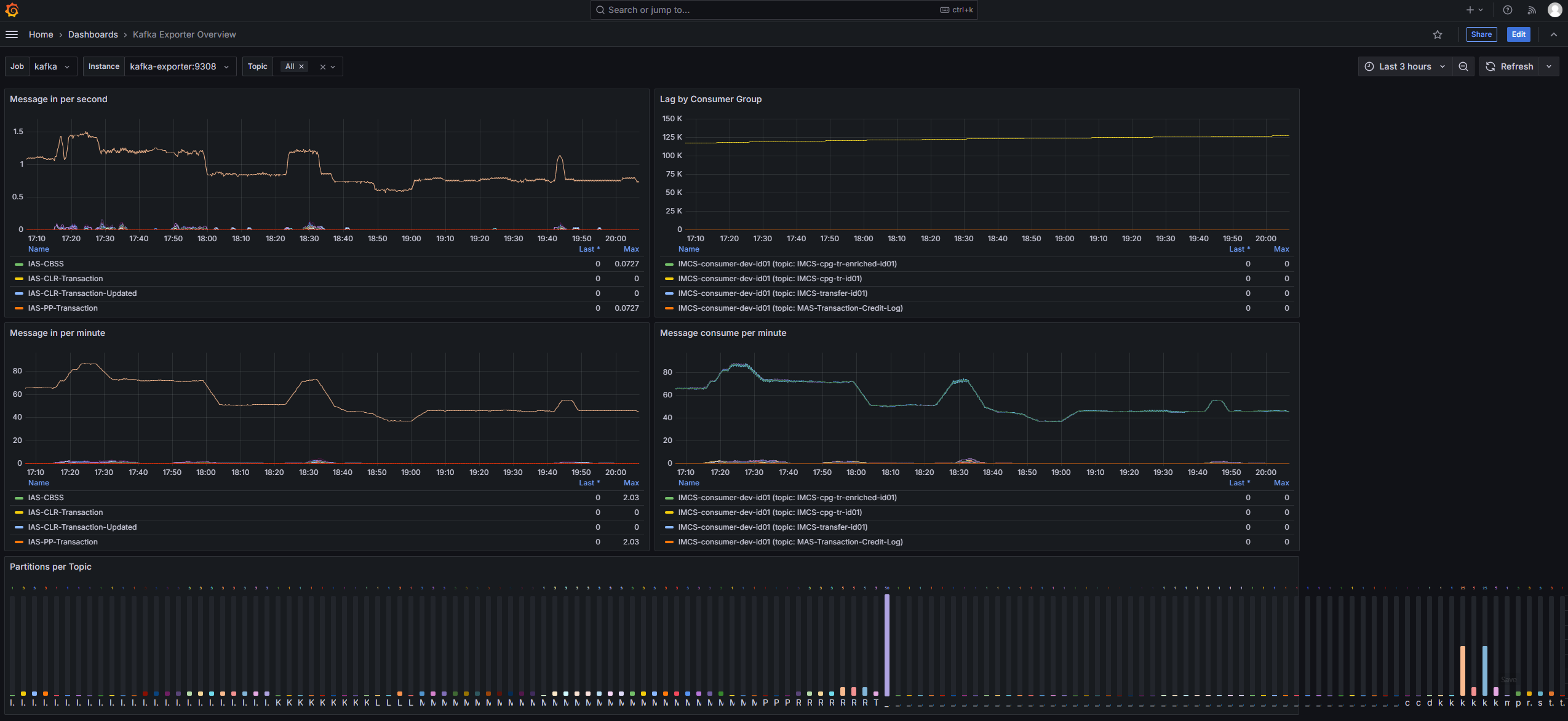Open dropdown arrow beside the plus icon
This screenshot has width=1568, height=721.
coord(1481,10)
